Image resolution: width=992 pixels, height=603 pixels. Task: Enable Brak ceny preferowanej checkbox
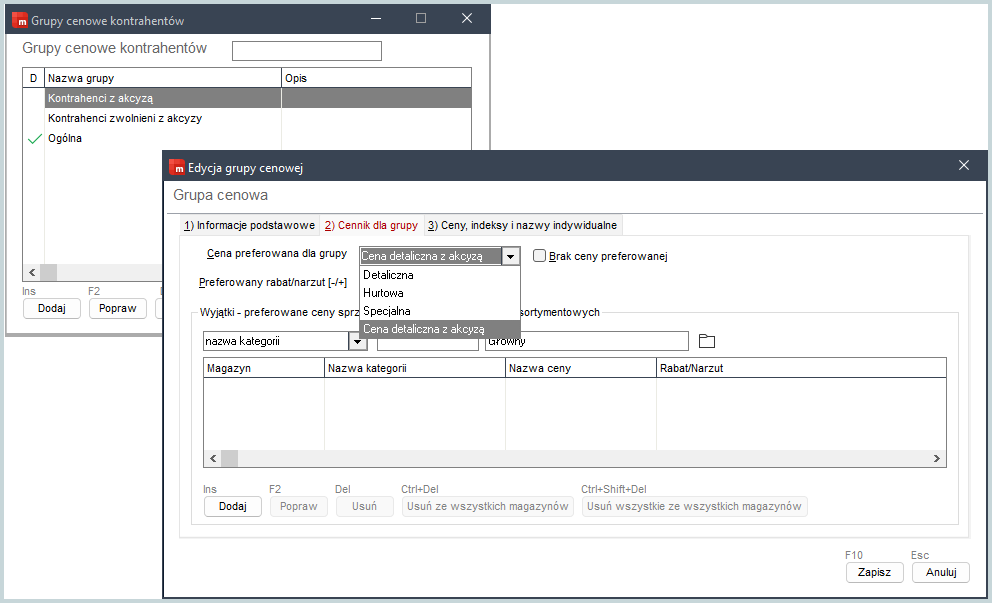click(539, 256)
